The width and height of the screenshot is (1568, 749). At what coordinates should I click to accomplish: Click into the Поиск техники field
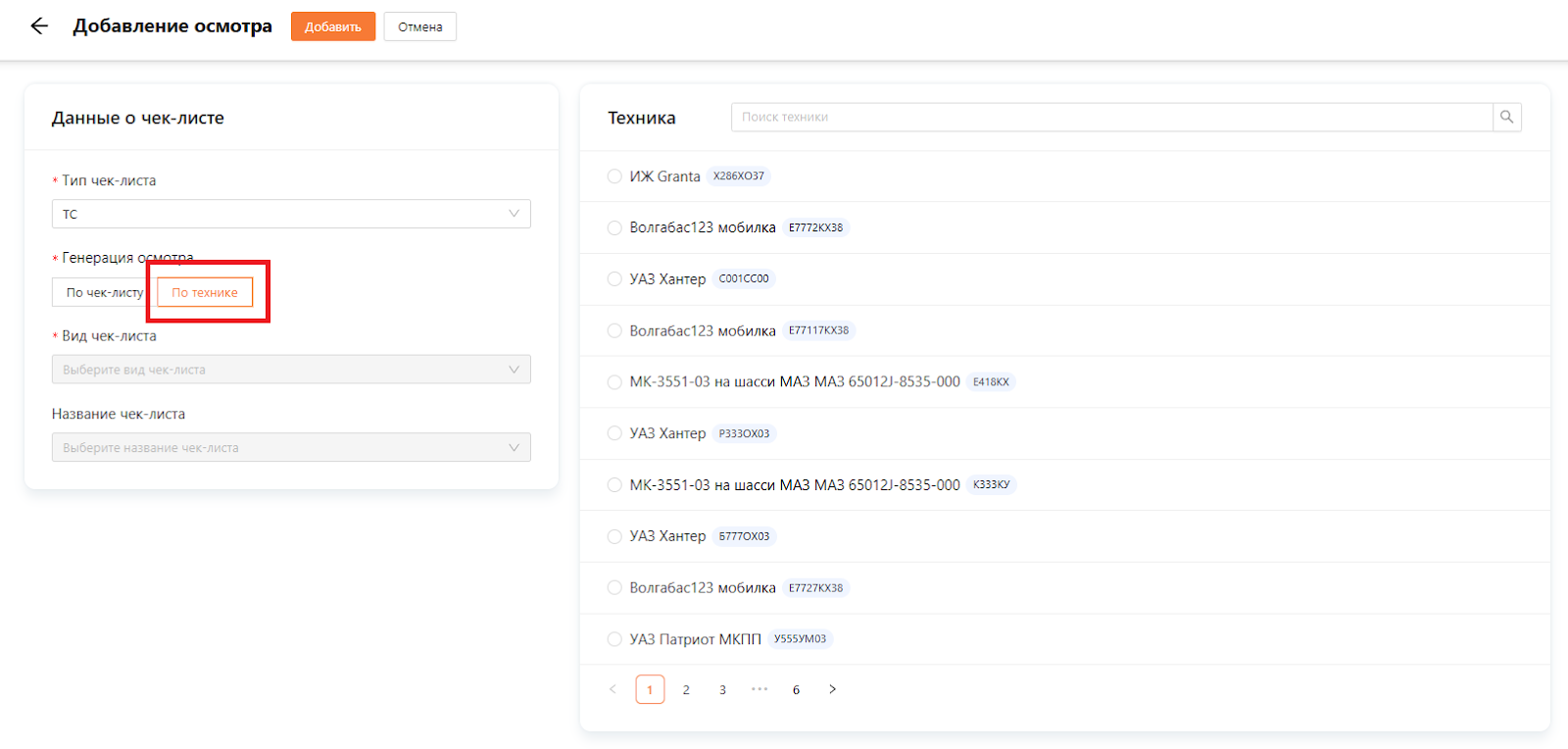pyautogui.click(x=1111, y=117)
